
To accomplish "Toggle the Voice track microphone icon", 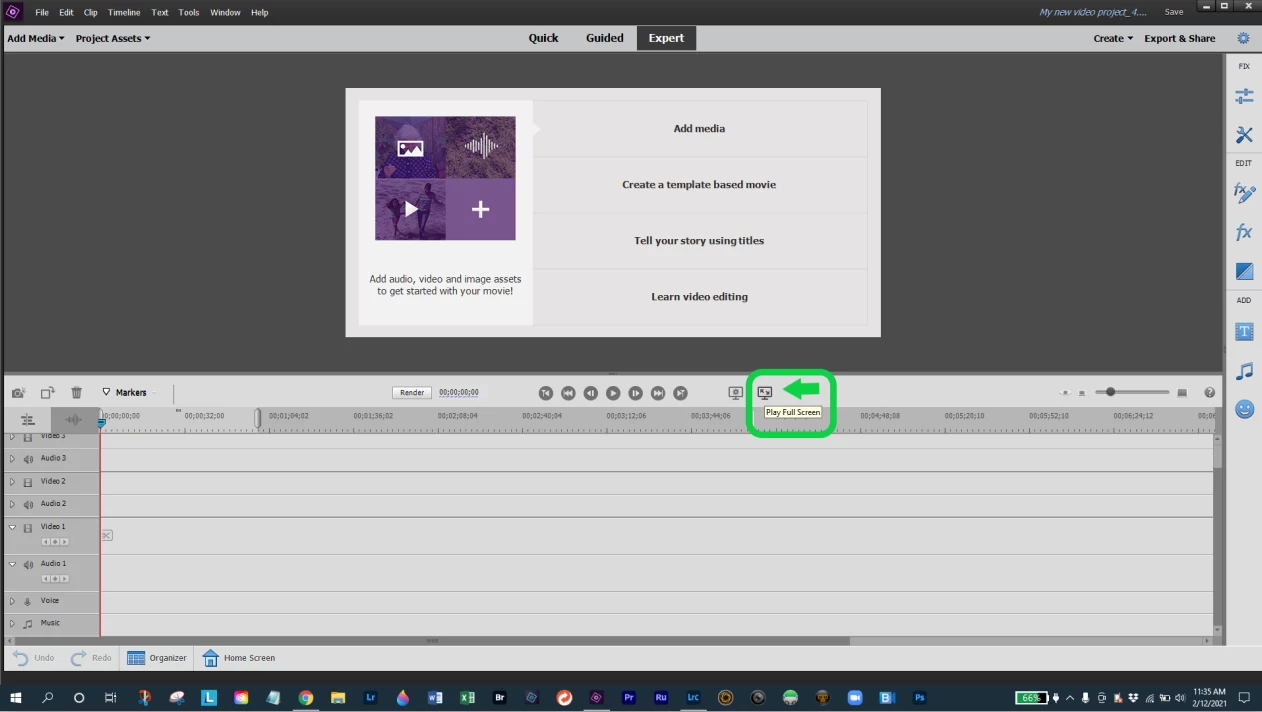I will pyautogui.click(x=28, y=602).
